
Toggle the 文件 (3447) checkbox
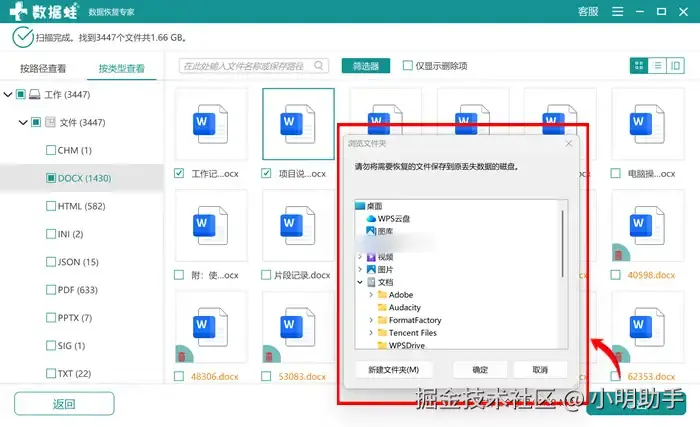(x=36, y=122)
